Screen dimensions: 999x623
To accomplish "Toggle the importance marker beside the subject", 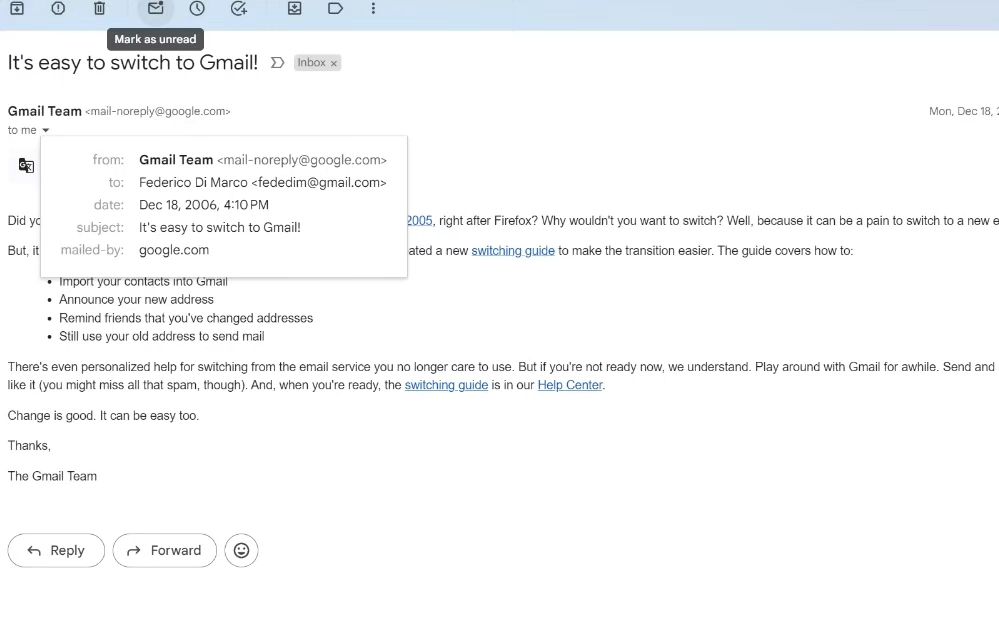I will (x=277, y=62).
